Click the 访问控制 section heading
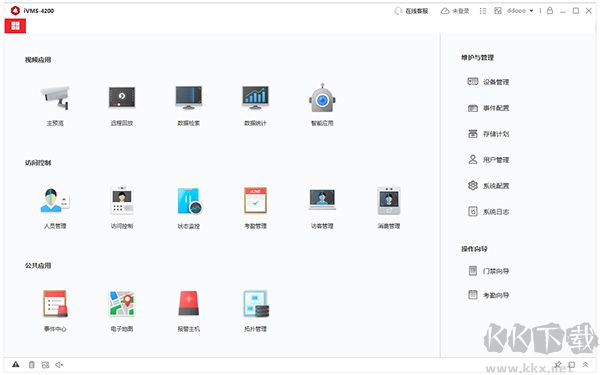 point(38,163)
